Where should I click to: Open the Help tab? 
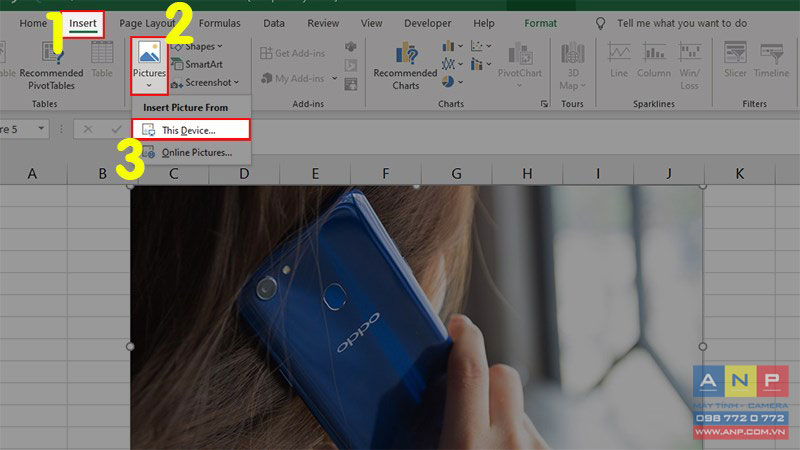483,23
